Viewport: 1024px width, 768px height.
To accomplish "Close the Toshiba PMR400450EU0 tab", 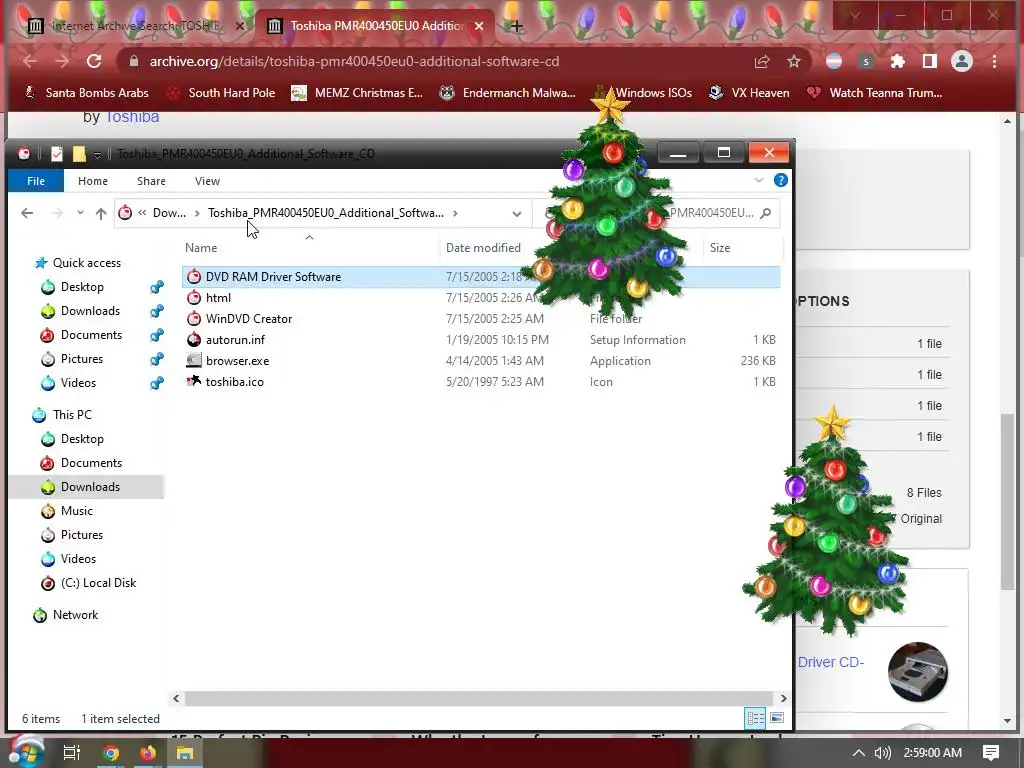I will click(x=479, y=26).
